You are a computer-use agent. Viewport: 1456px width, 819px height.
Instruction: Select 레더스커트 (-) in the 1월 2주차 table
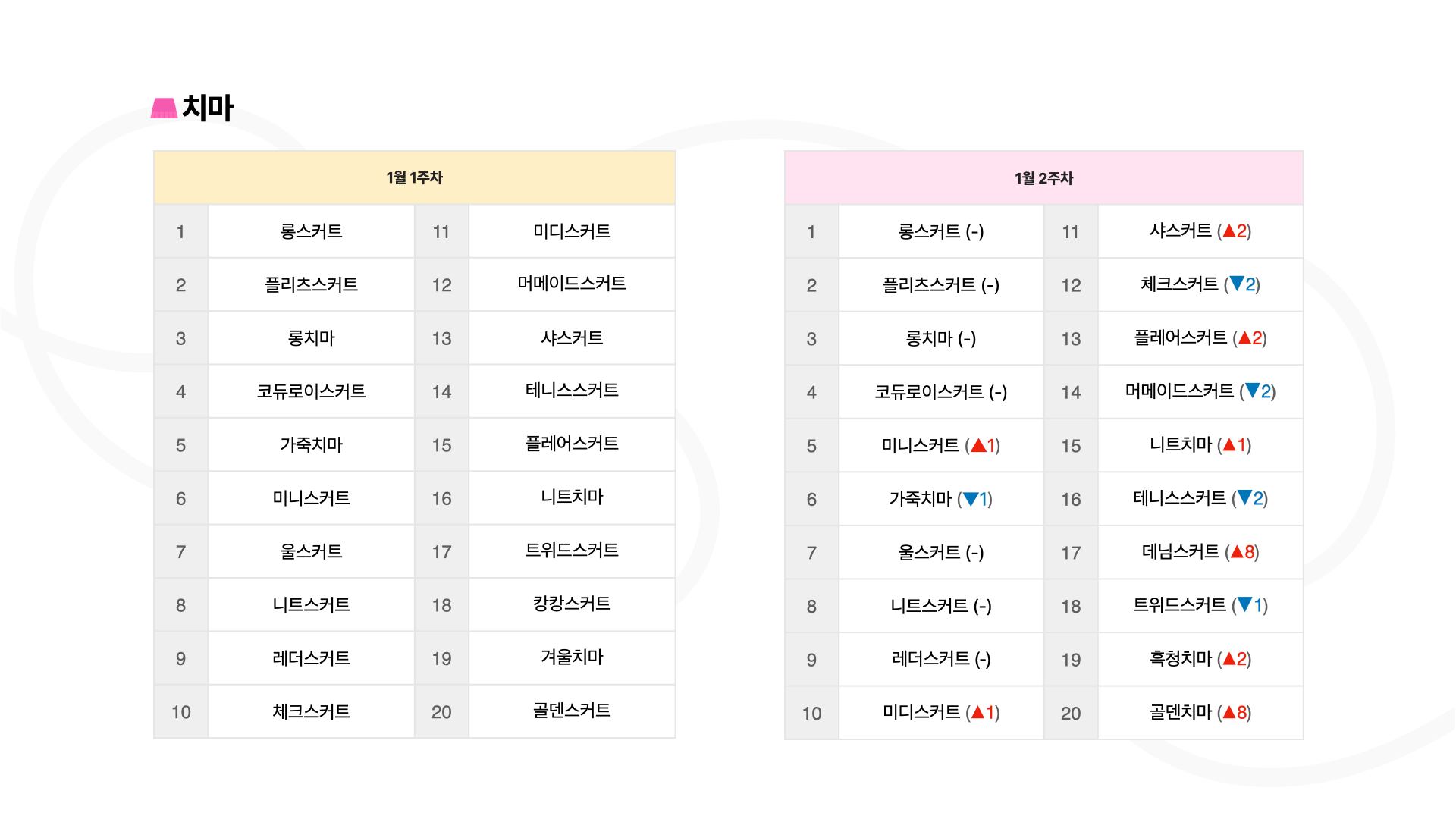tap(941, 659)
